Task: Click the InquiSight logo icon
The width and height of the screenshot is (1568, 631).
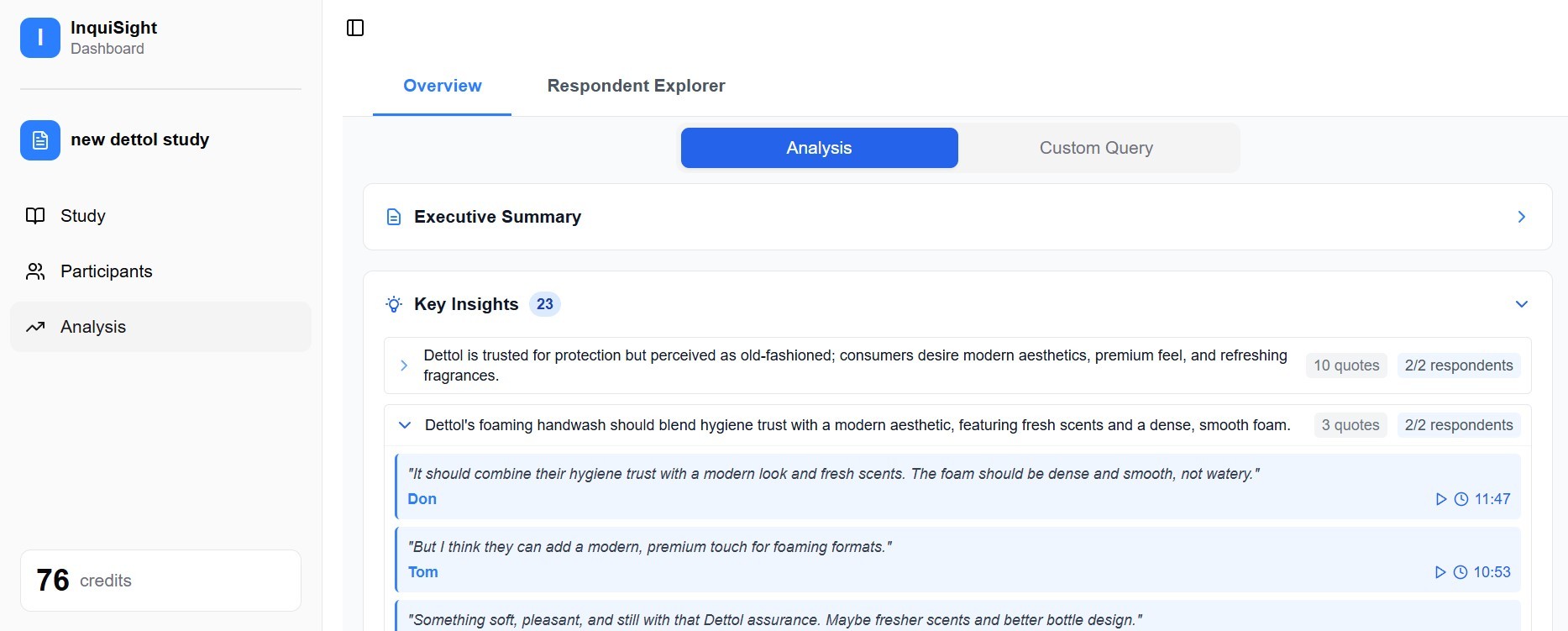Action: (40, 38)
